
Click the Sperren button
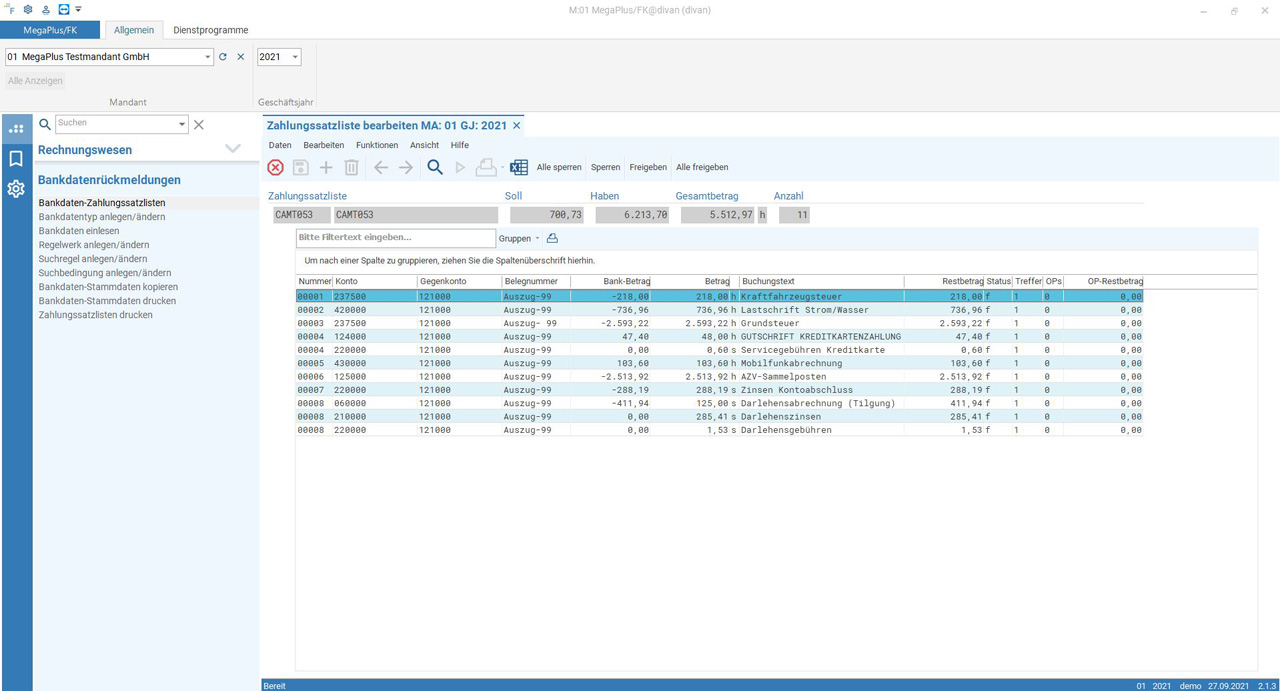point(605,167)
